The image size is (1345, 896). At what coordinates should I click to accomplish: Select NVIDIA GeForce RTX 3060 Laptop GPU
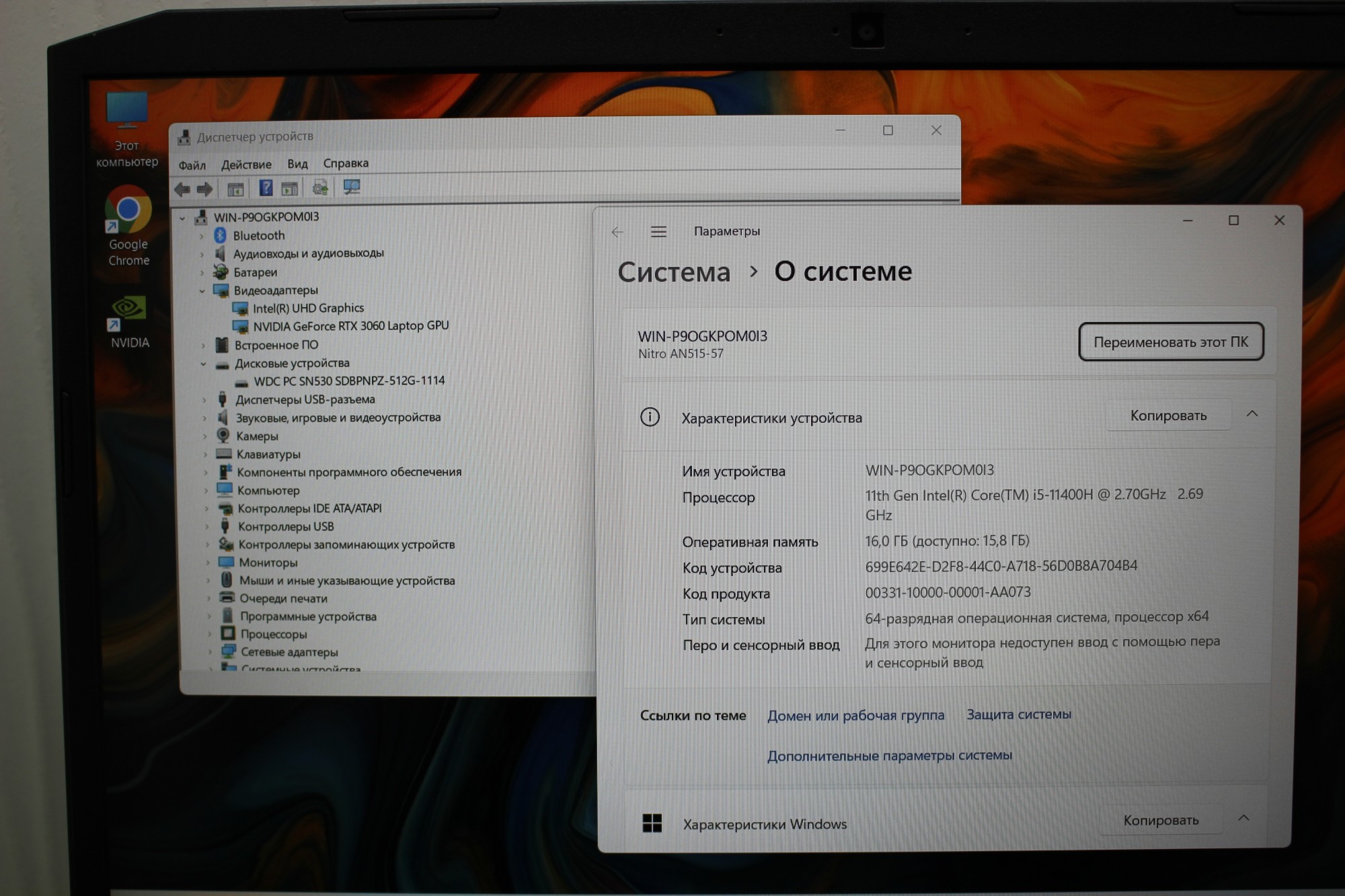point(350,326)
